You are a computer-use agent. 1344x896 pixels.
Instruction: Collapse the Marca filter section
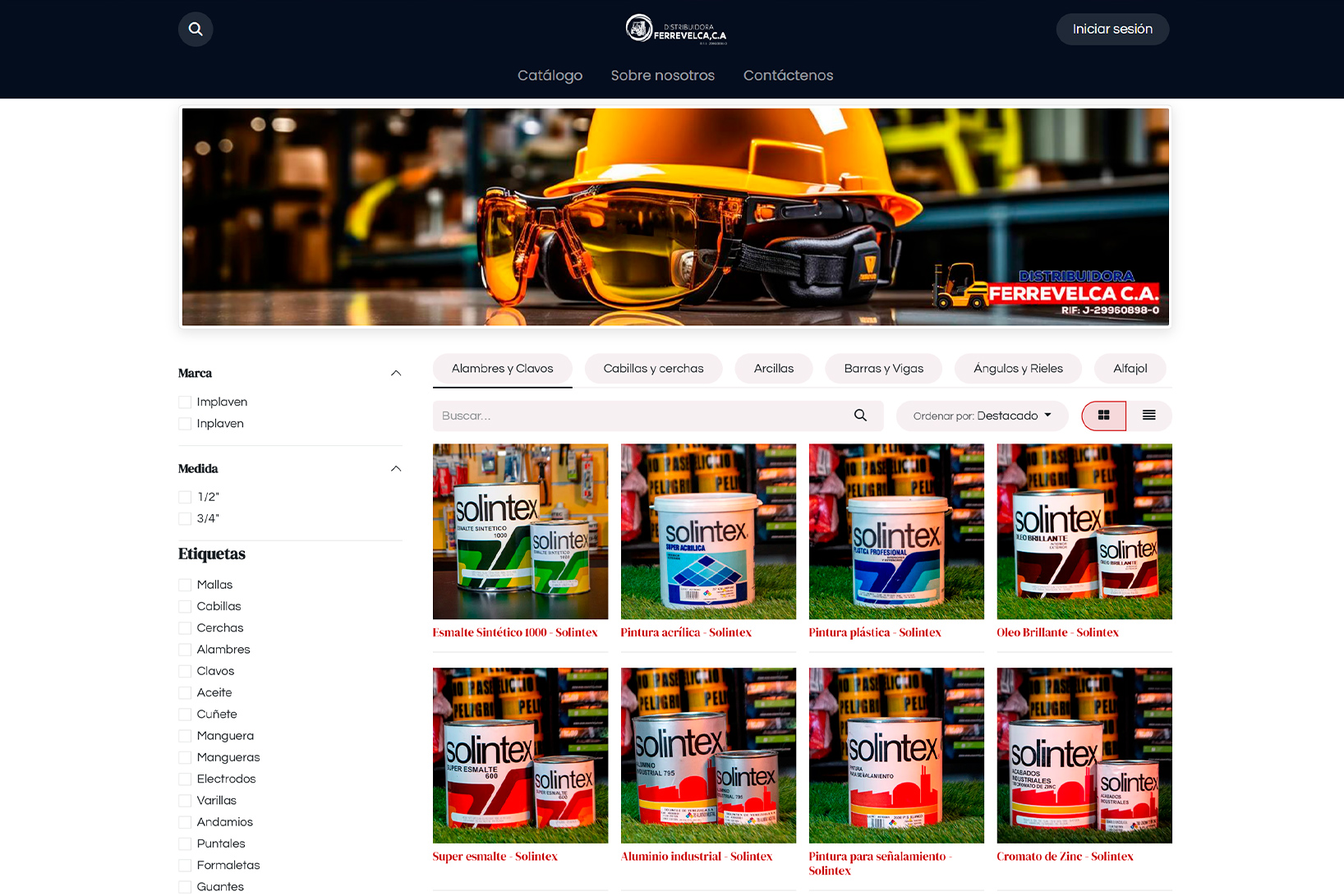pos(396,374)
